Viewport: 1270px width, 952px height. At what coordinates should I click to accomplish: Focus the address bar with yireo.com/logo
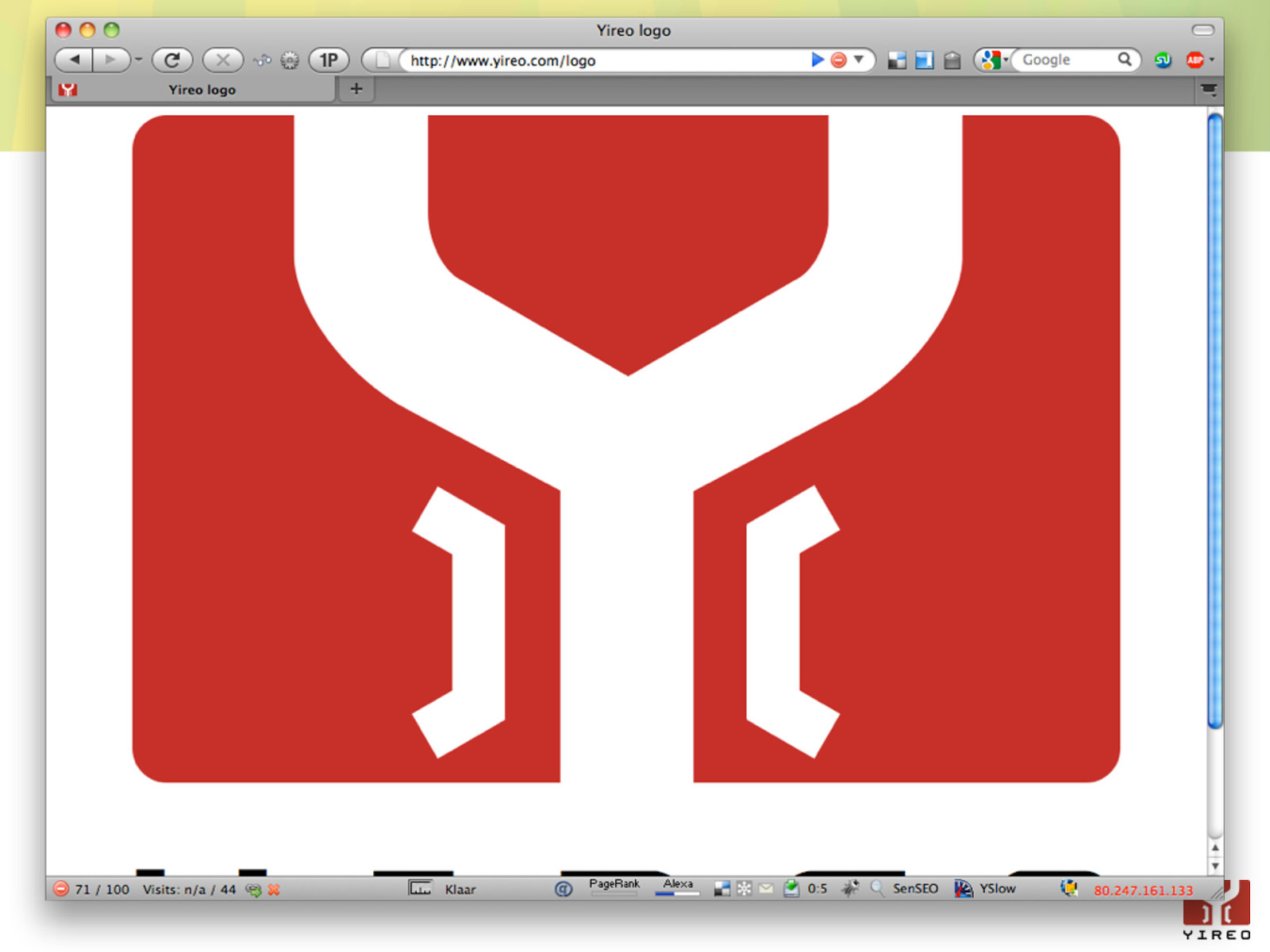603,60
